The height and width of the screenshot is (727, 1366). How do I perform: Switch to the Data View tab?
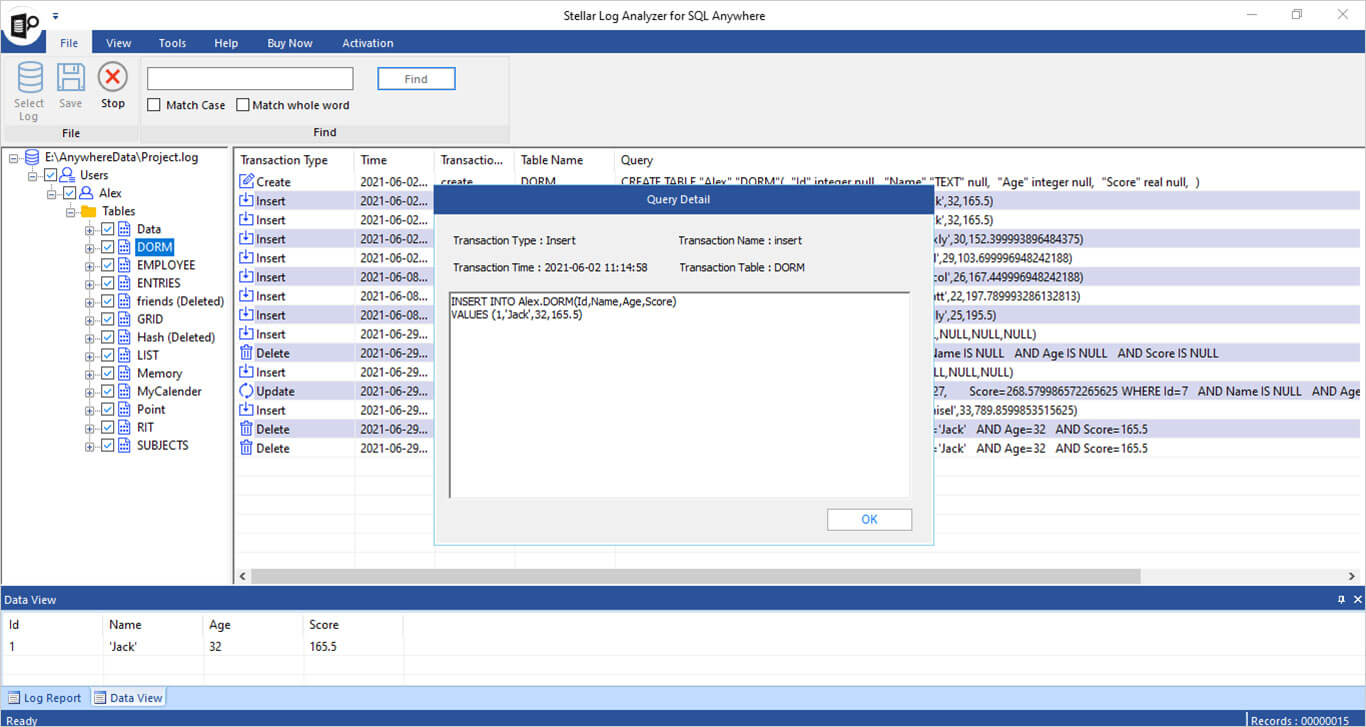tap(128, 698)
